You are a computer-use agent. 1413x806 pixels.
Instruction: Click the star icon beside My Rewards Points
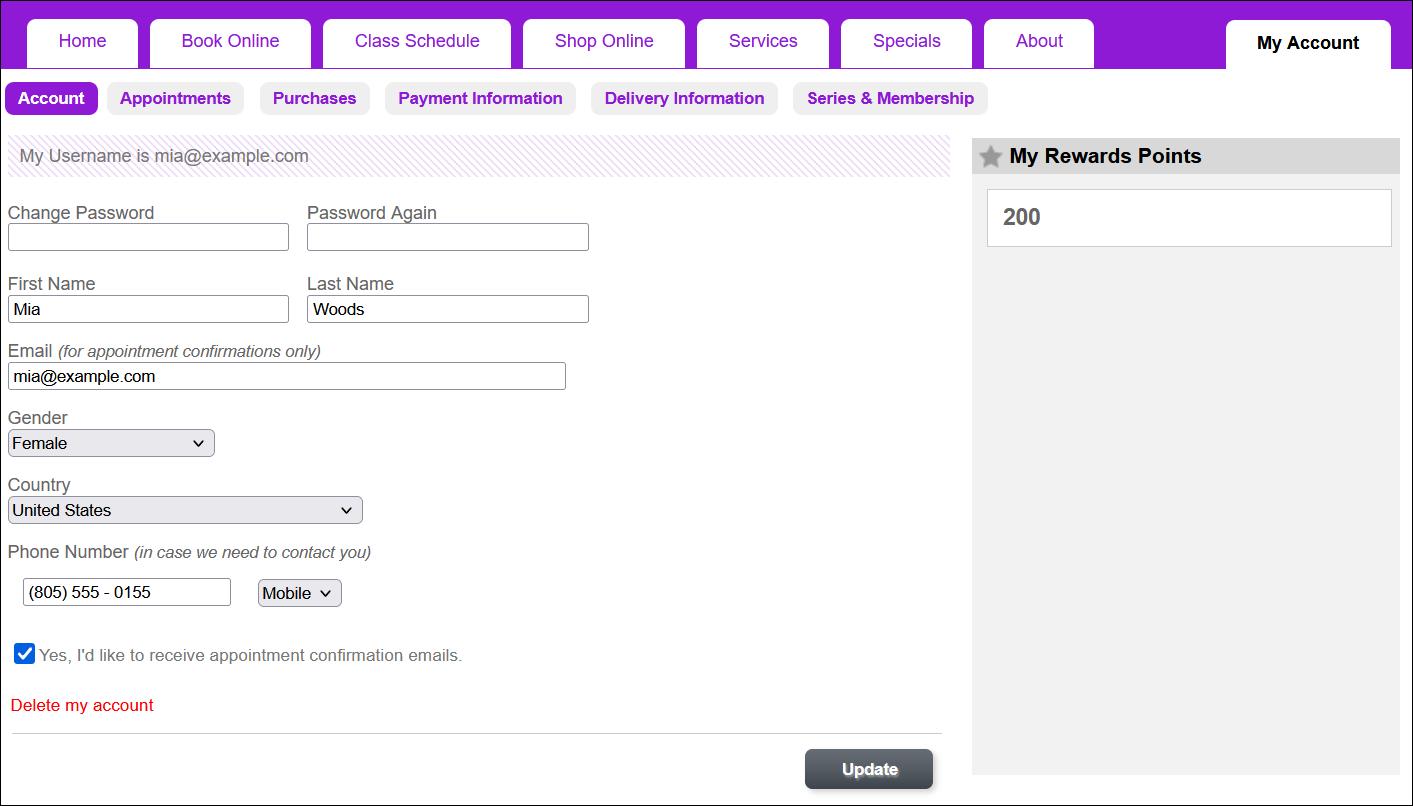990,156
